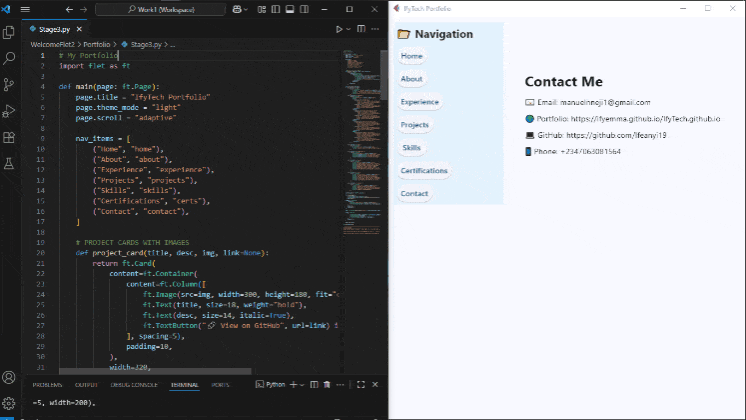
Task: Customize layout via the layout icon
Action: click(262, 9)
